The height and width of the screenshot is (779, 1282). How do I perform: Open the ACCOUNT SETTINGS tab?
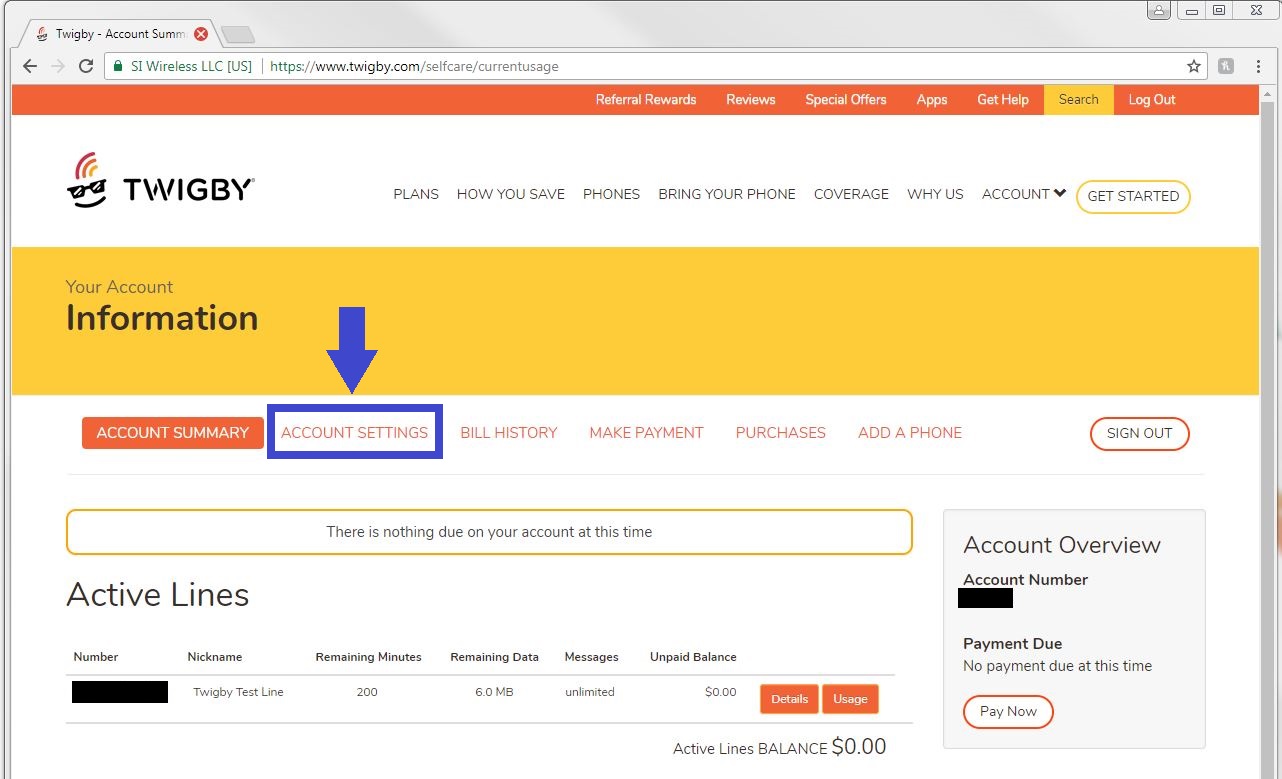coord(354,433)
